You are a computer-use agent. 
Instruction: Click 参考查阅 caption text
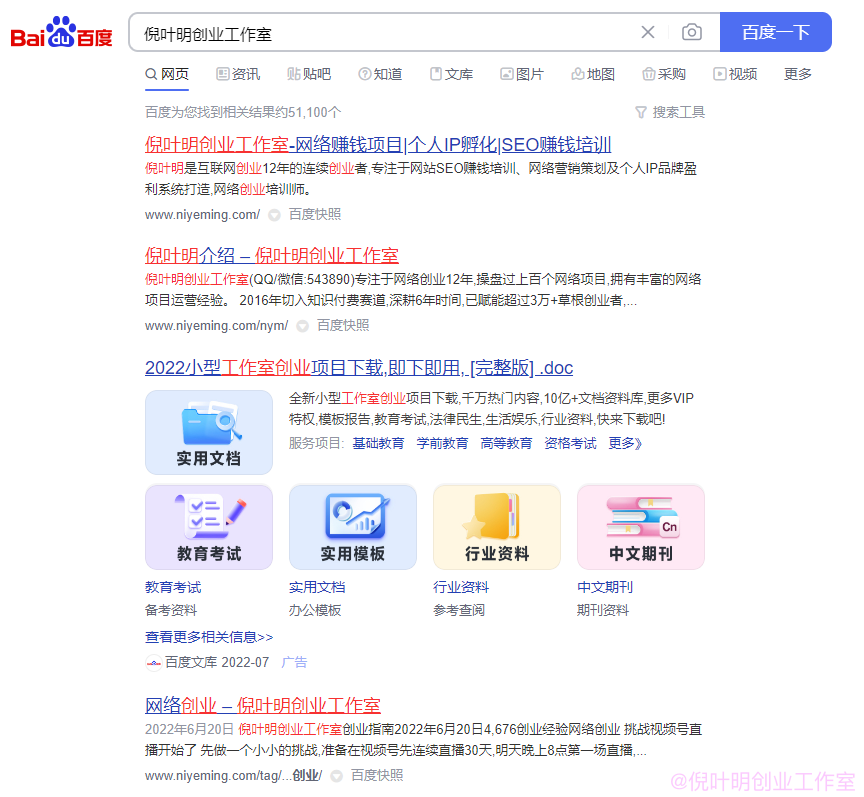tap(458, 611)
